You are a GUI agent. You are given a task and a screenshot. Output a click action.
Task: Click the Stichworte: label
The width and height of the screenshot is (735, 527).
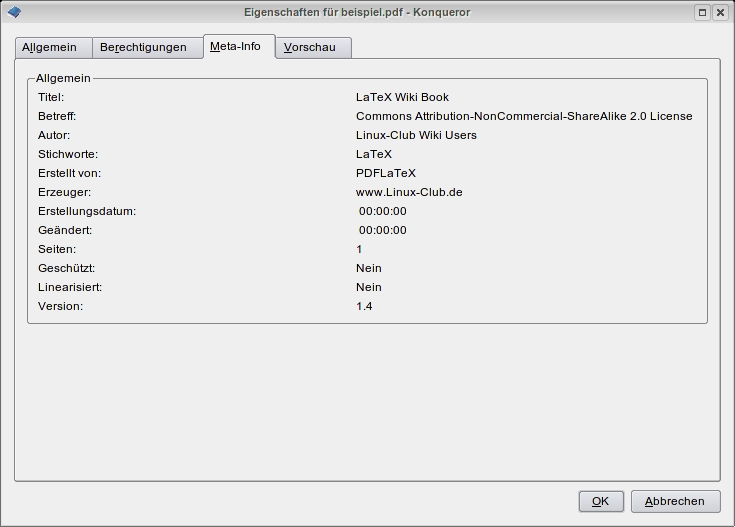[x=68, y=154]
